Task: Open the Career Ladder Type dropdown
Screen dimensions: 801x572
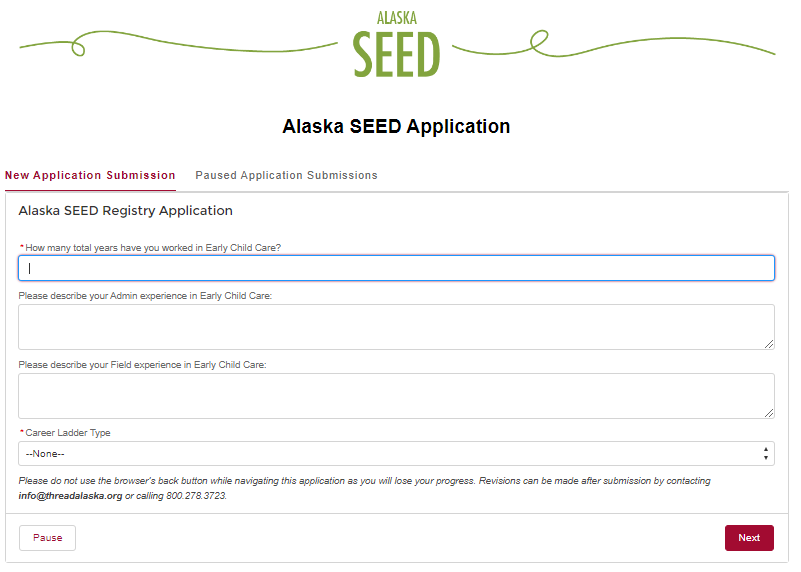Action: 396,454
